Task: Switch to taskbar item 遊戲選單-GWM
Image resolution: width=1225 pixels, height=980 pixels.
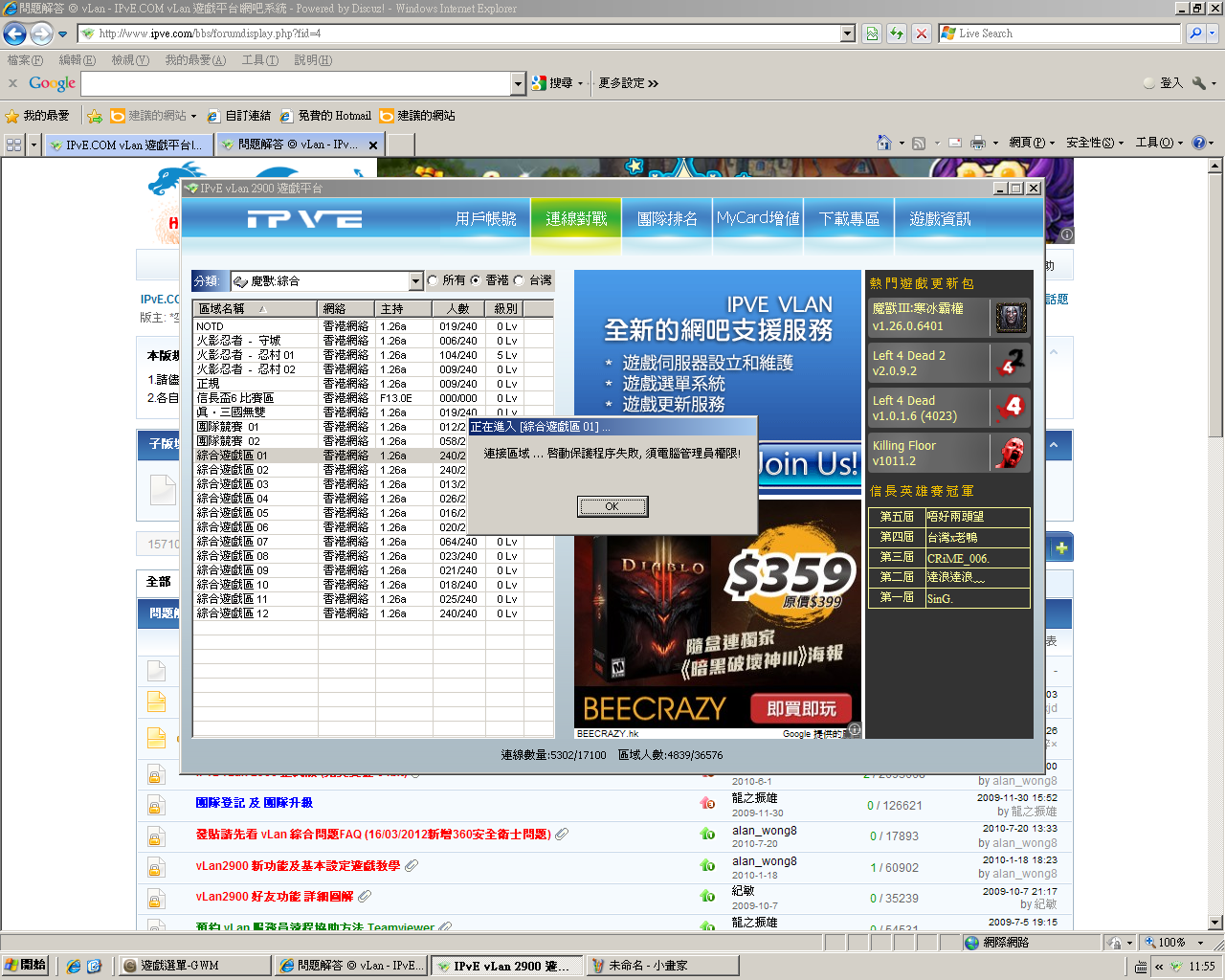Action: pos(195,966)
